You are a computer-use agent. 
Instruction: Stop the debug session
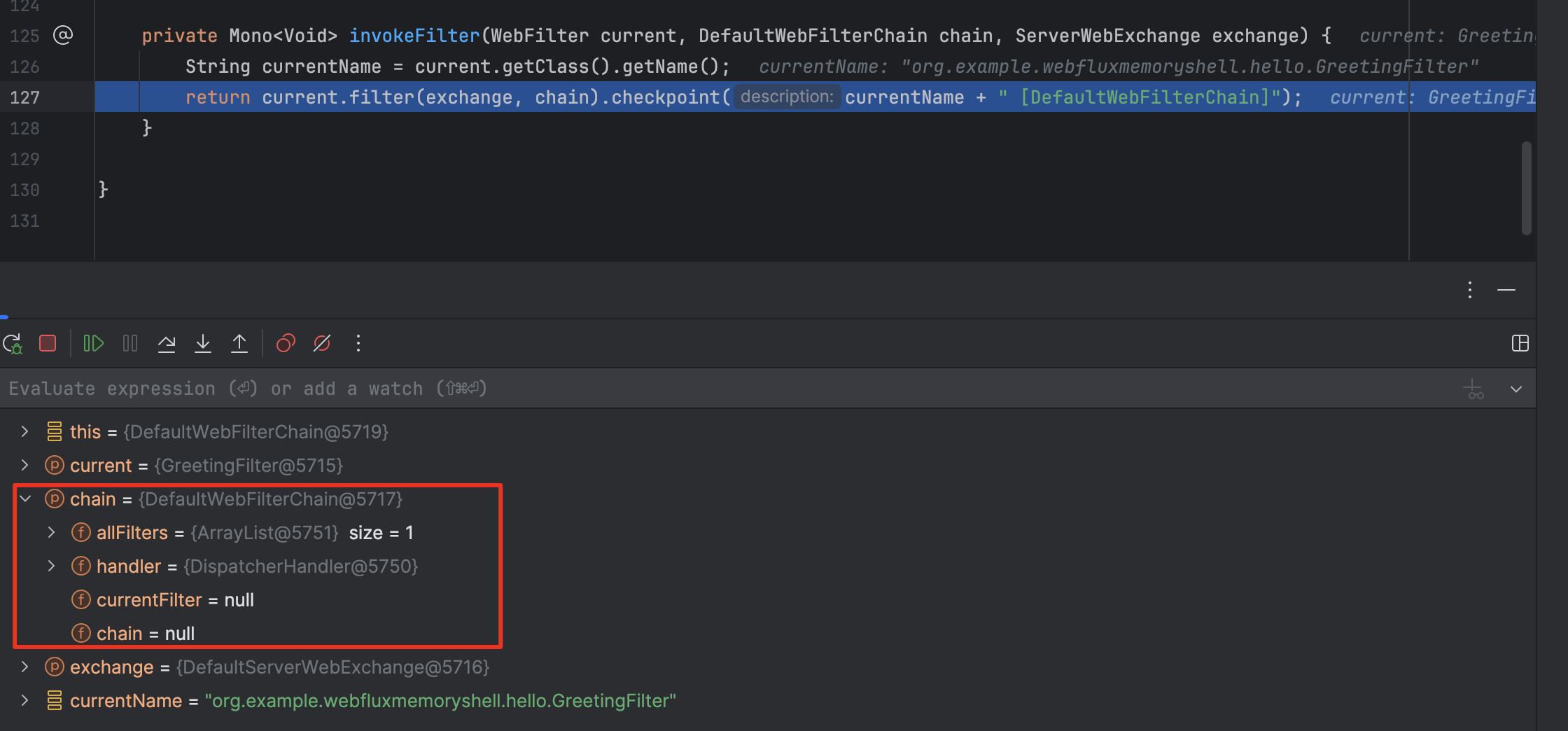point(48,343)
